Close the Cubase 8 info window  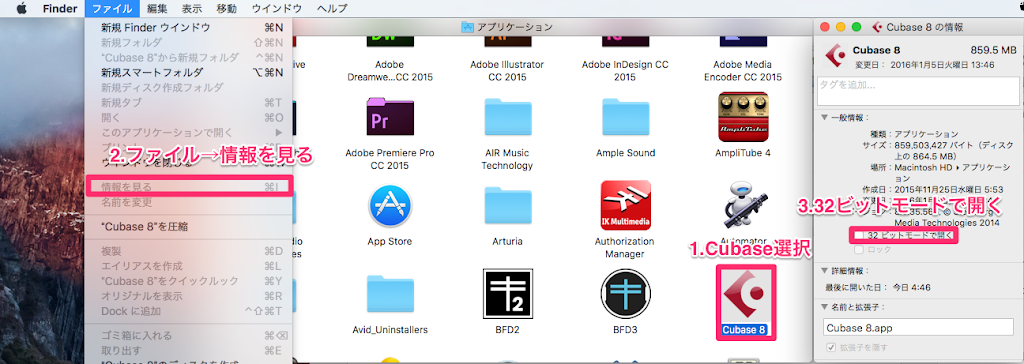coord(825,27)
